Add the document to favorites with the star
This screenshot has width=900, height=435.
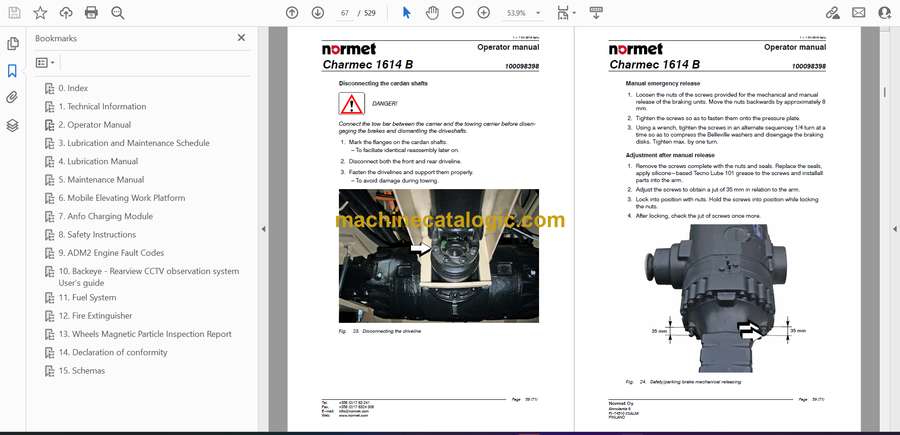click(x=40, y=13)
